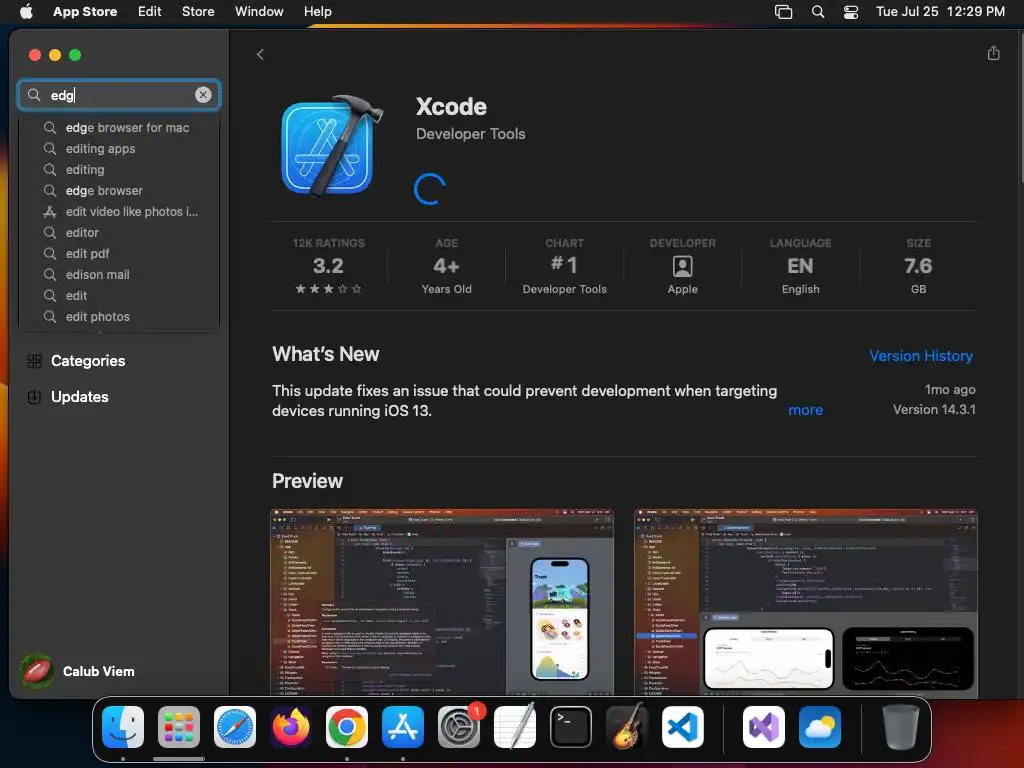
Task: Click the Xcode hammer app icon
Action: 331,146
